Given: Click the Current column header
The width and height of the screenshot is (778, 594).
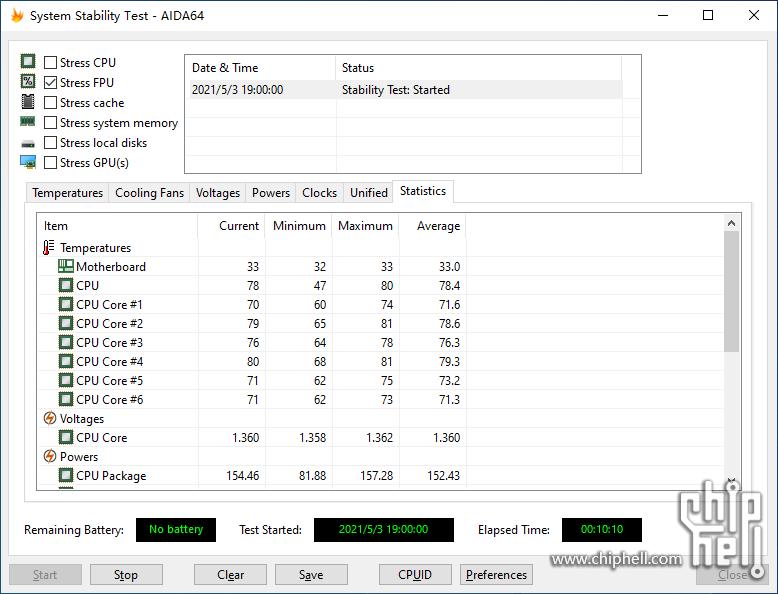Looking at the screenshot, I should 231,226.
